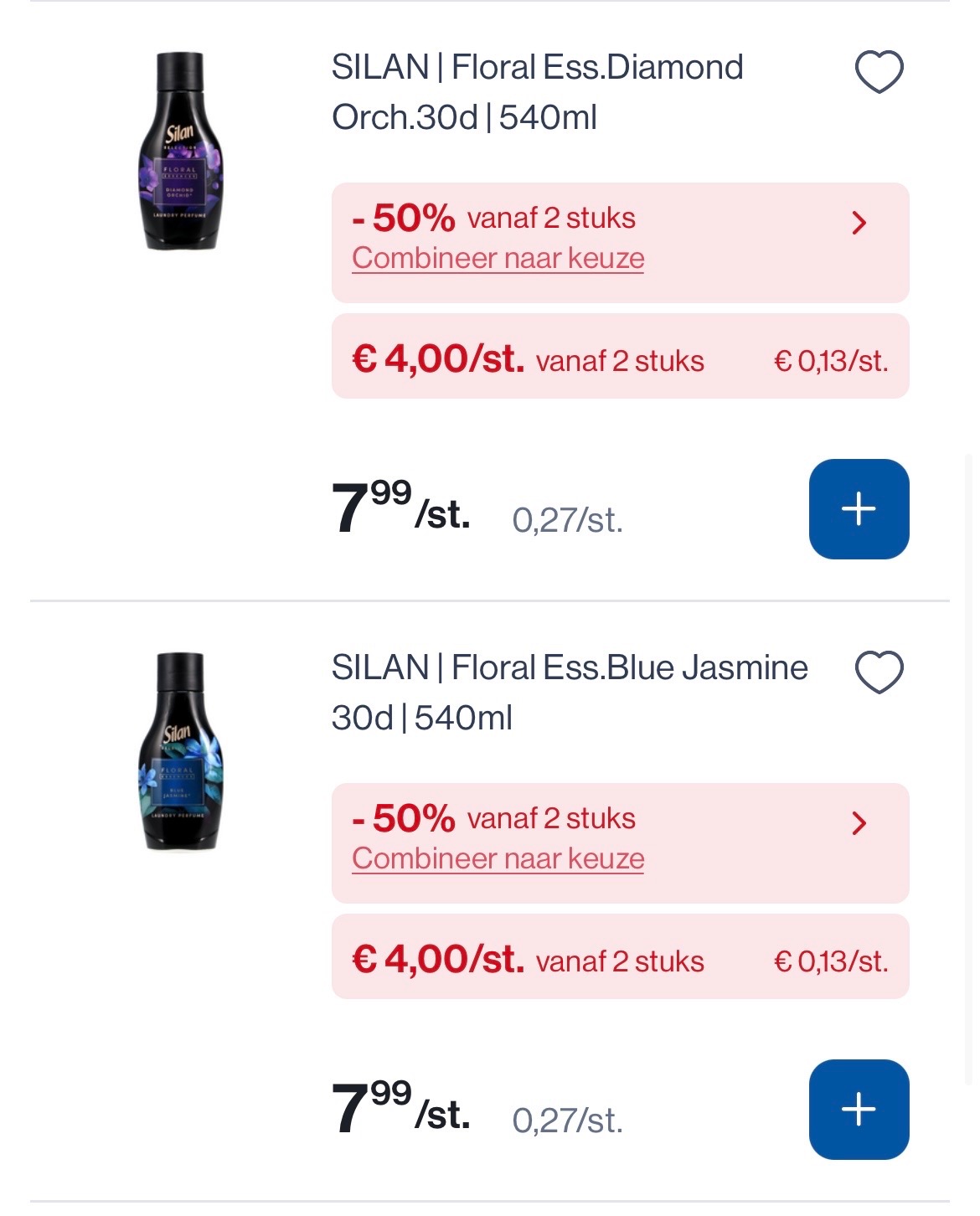This screenshot has height=1216, width=980.
Task: Add Blue Jasmine Silan to cart
Action: 859,1110
